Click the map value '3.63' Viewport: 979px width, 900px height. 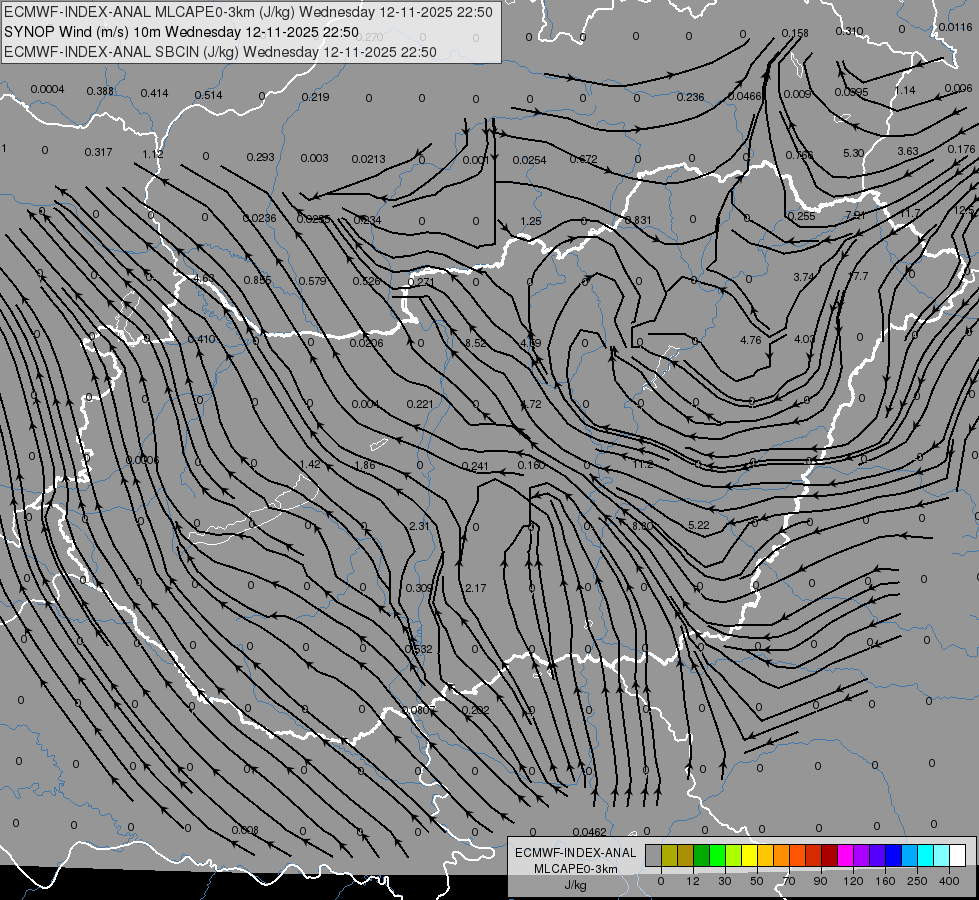point(908,151)
